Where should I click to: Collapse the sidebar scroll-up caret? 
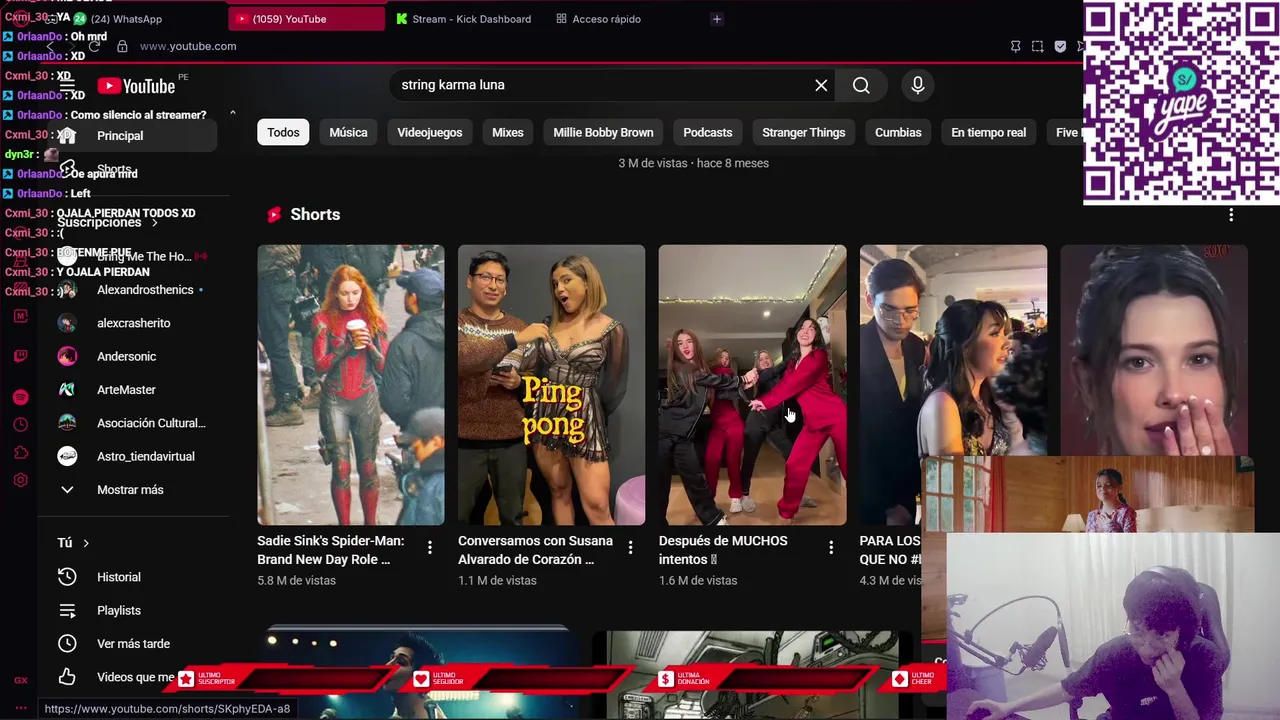tap(232, 112)
